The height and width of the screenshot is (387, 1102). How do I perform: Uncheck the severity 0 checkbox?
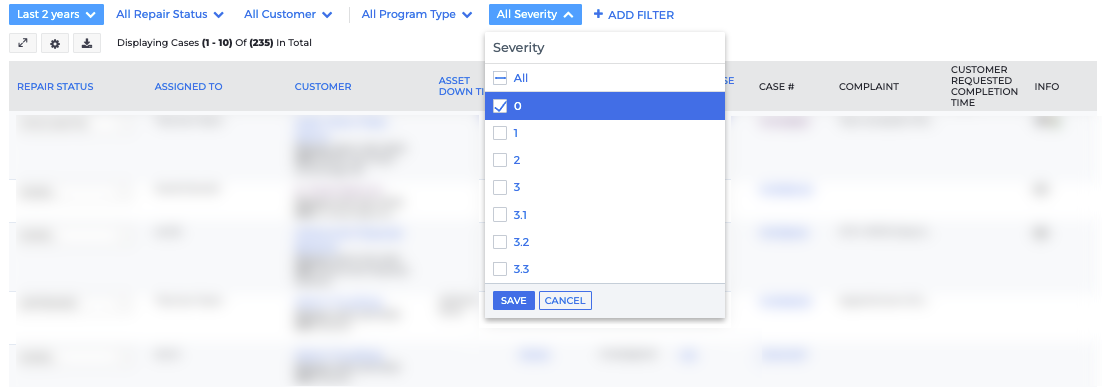[500, 106]
